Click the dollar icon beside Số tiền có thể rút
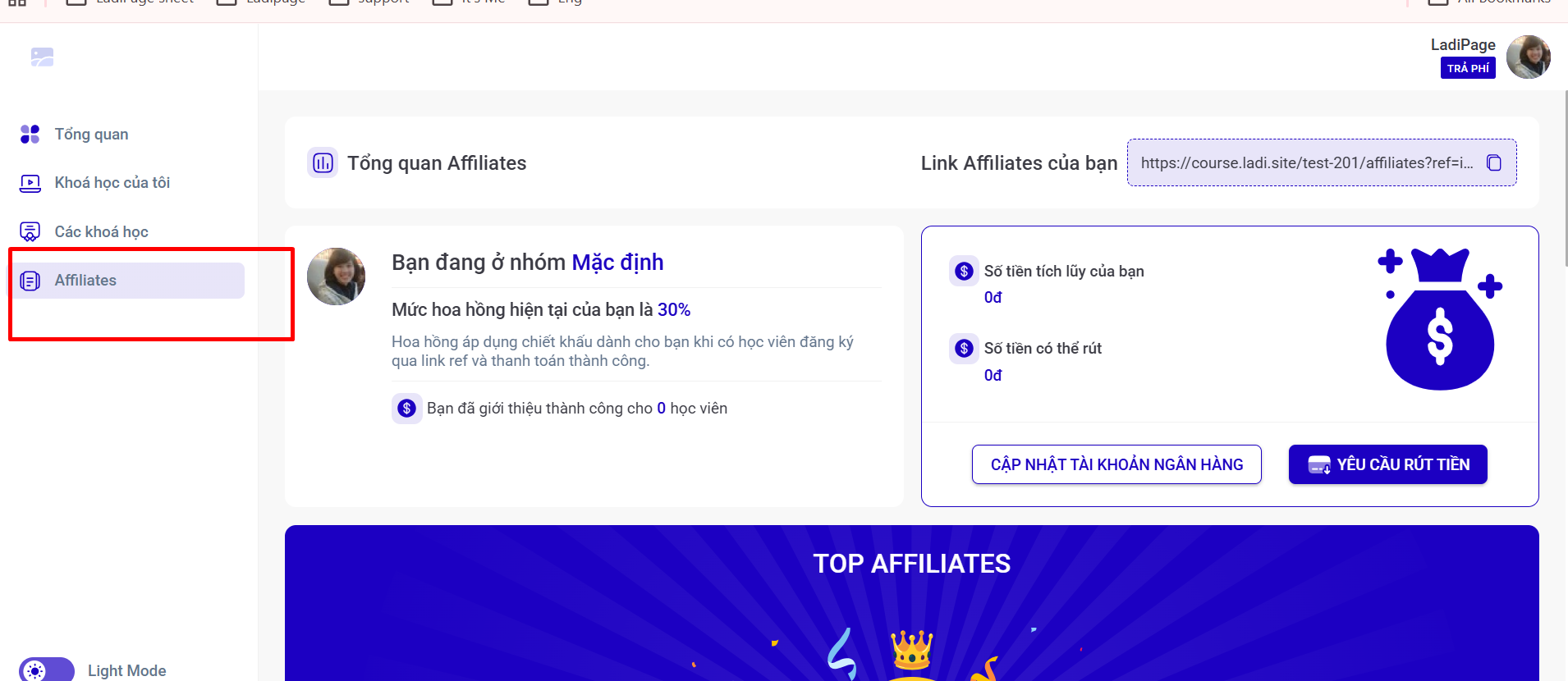Screen dimensions: 1568x681 (x=964, y=348)
